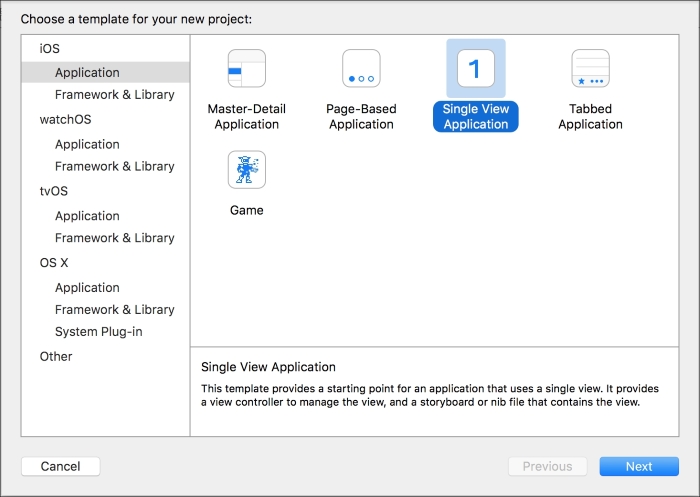Select the Master-Detail Application template icon

point(246,68)
